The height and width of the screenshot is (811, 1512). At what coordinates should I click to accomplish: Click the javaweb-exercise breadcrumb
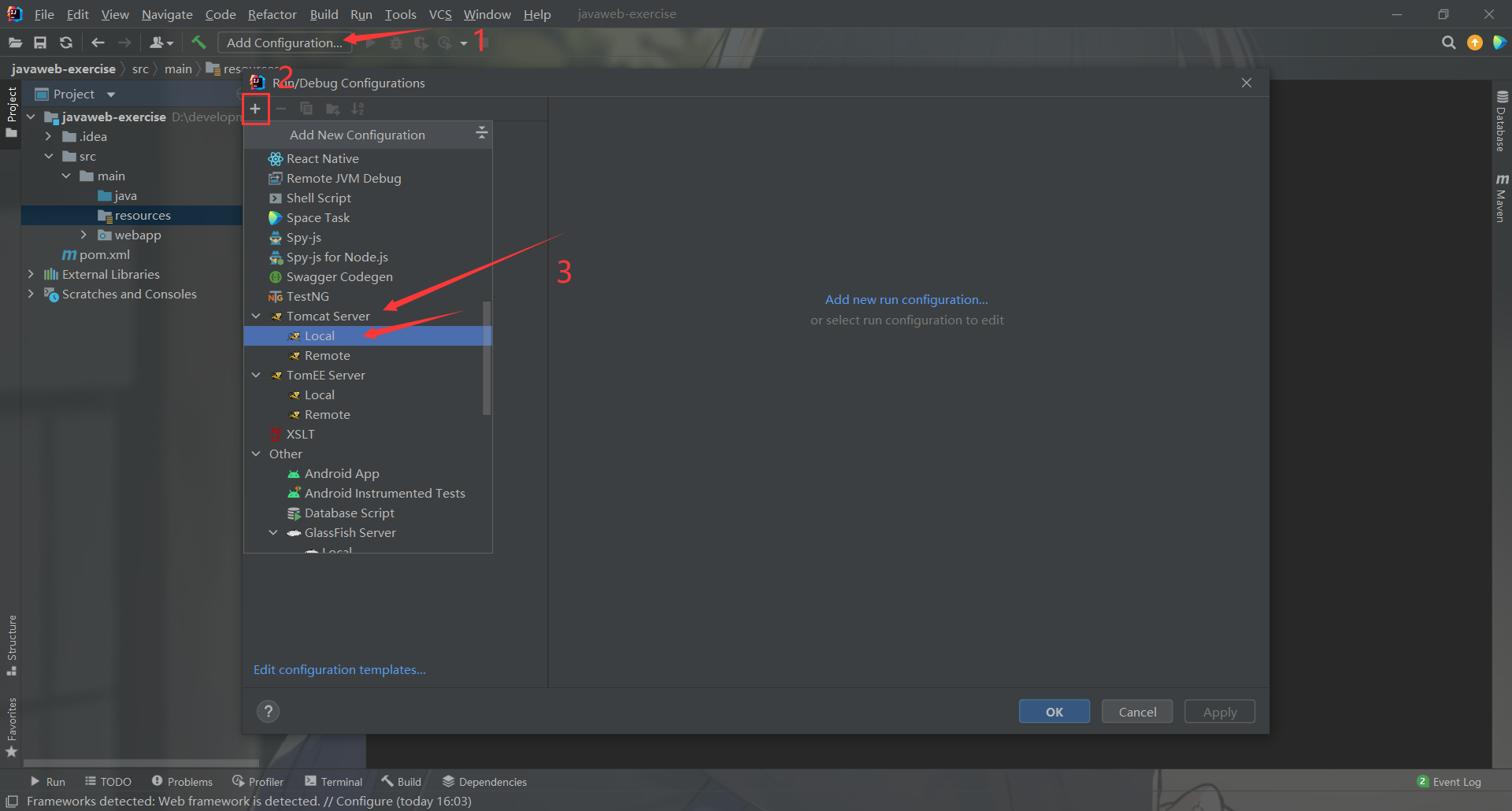tap(63, 69)
